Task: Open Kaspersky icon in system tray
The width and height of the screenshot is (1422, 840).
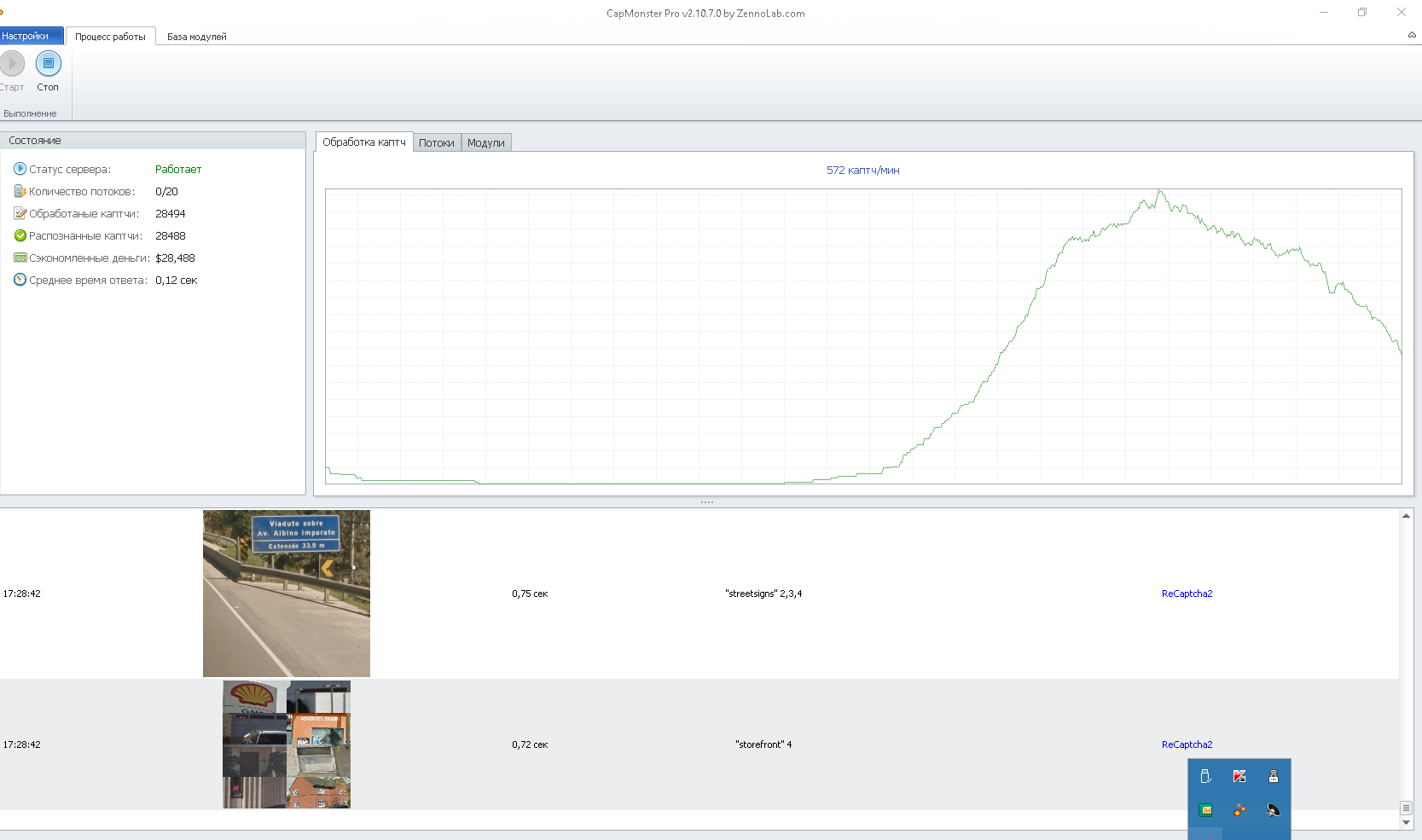Action: point(1239,776)
